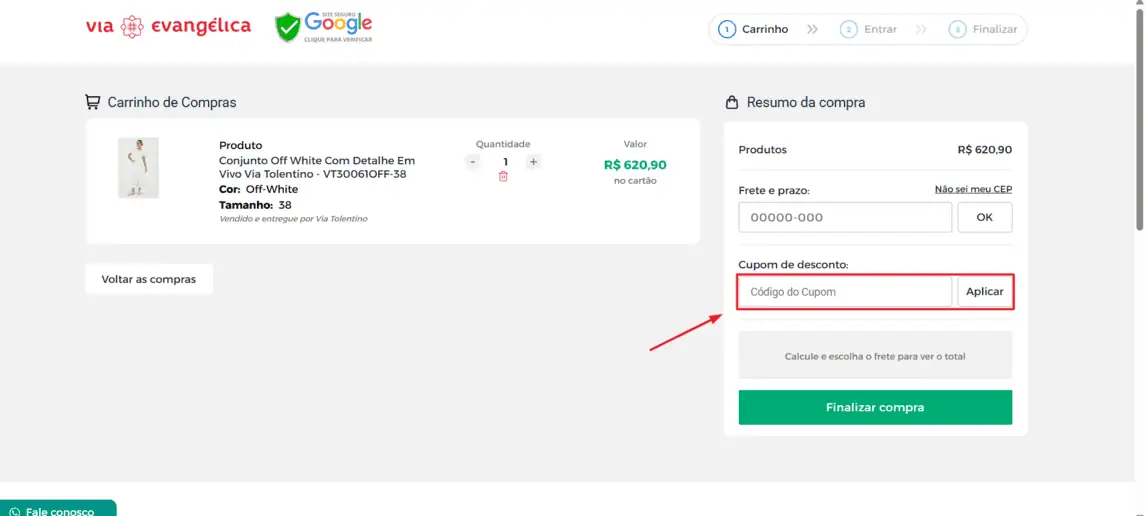This screenshot has height=516, width=1145.
Task: Open the Não sei meu CEP link
Action: pos(973,189)
